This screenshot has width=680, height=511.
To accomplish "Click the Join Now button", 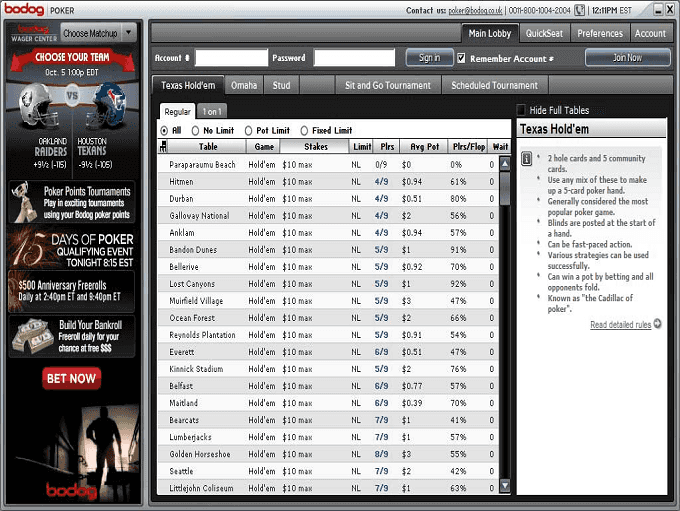I will [x=627, y=57].
